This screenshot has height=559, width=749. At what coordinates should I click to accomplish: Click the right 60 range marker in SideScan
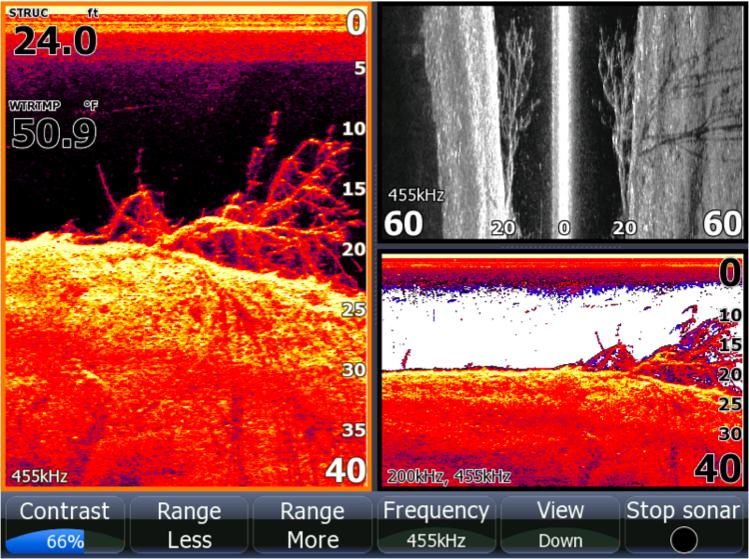722,224
